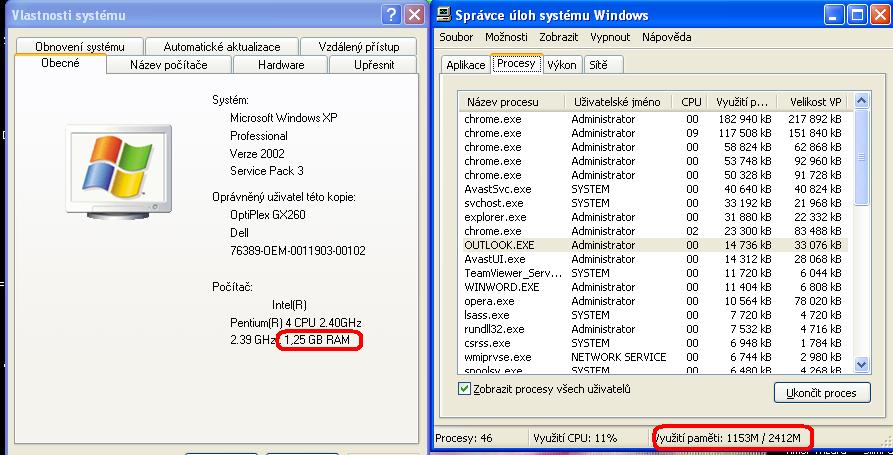Select the opera.exe process row
Image resolution: width=893 pixels, height=455 pixels.
pyautogui.click(x=653, y=301)
